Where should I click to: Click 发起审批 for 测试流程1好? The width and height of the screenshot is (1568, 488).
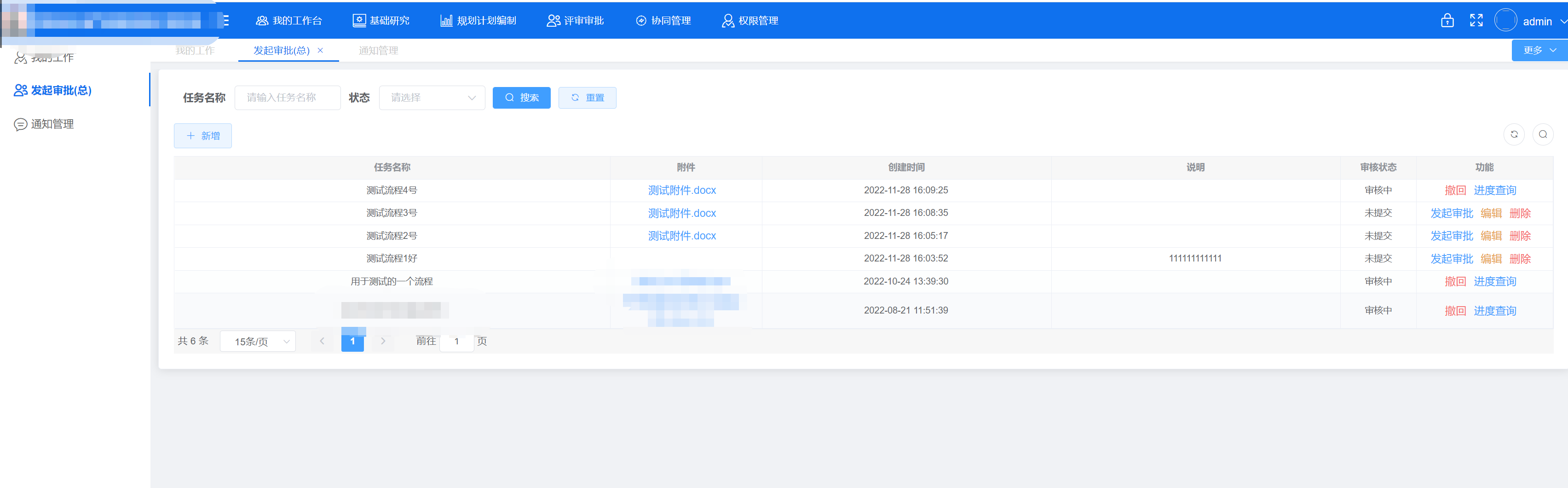[1451, 259]
